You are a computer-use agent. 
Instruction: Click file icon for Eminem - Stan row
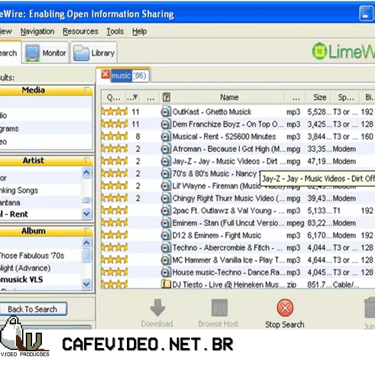pyautogui.click(x=166, y=223)
